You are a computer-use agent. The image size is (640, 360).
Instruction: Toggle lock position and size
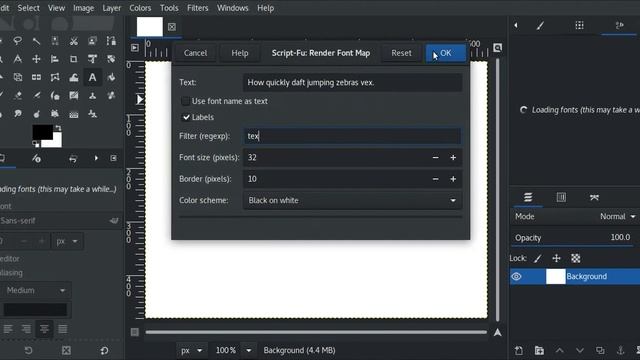pyautogui.click(x=556, y=258)
